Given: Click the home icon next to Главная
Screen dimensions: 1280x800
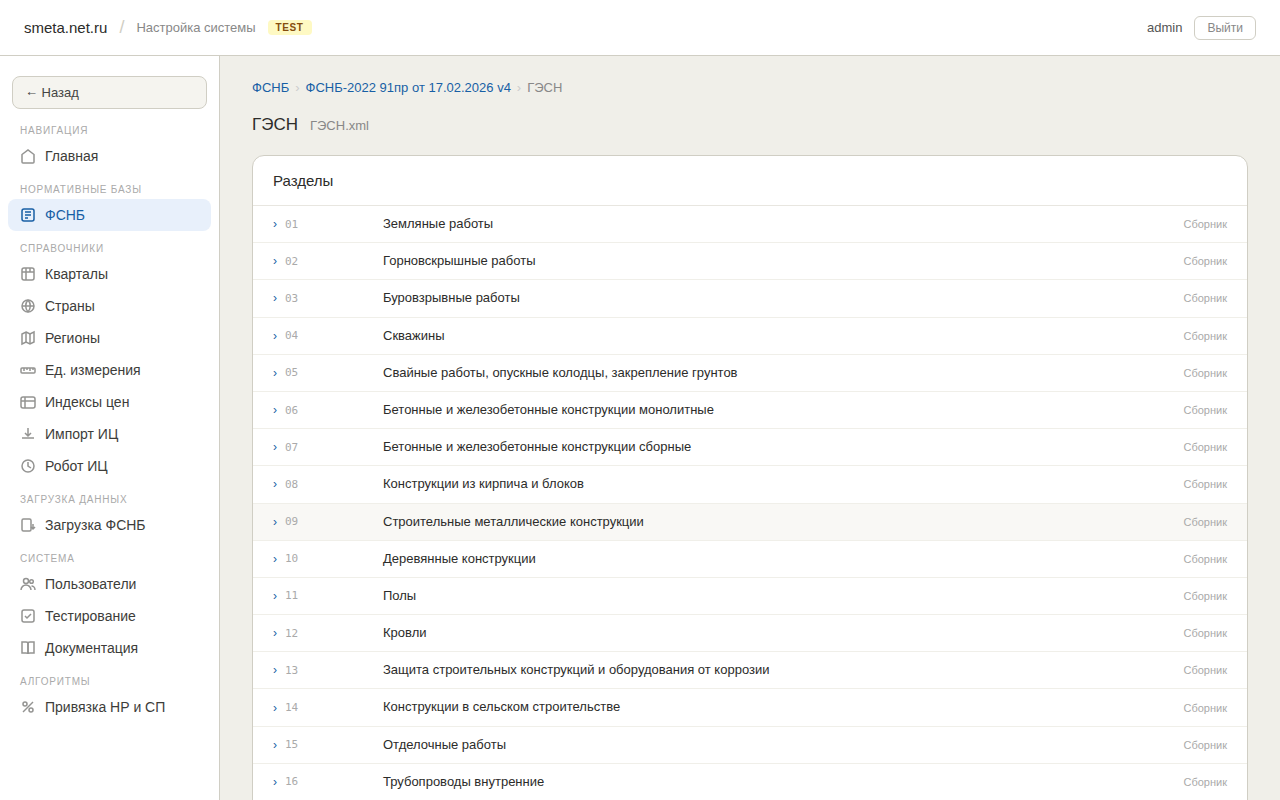Looking at the screenshot, I should pyautogui.click(x=28, y=156).
